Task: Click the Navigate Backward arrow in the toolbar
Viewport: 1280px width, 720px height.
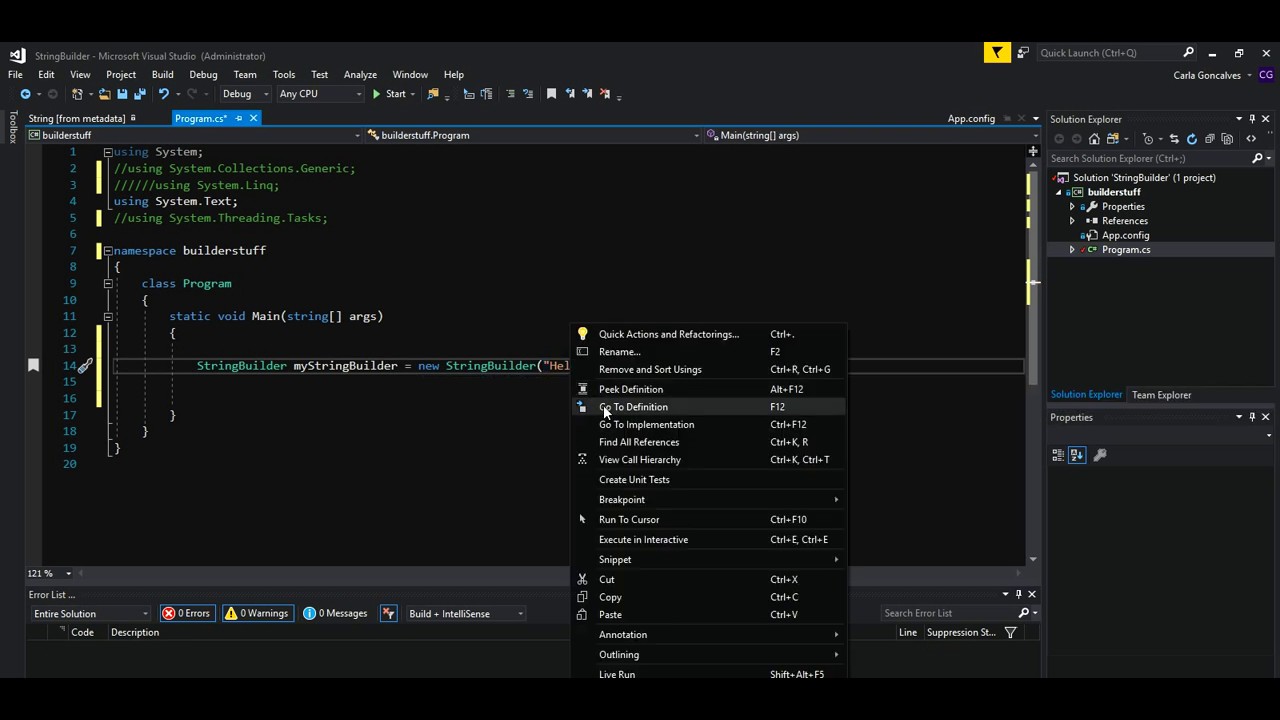Action: [25, 94]
